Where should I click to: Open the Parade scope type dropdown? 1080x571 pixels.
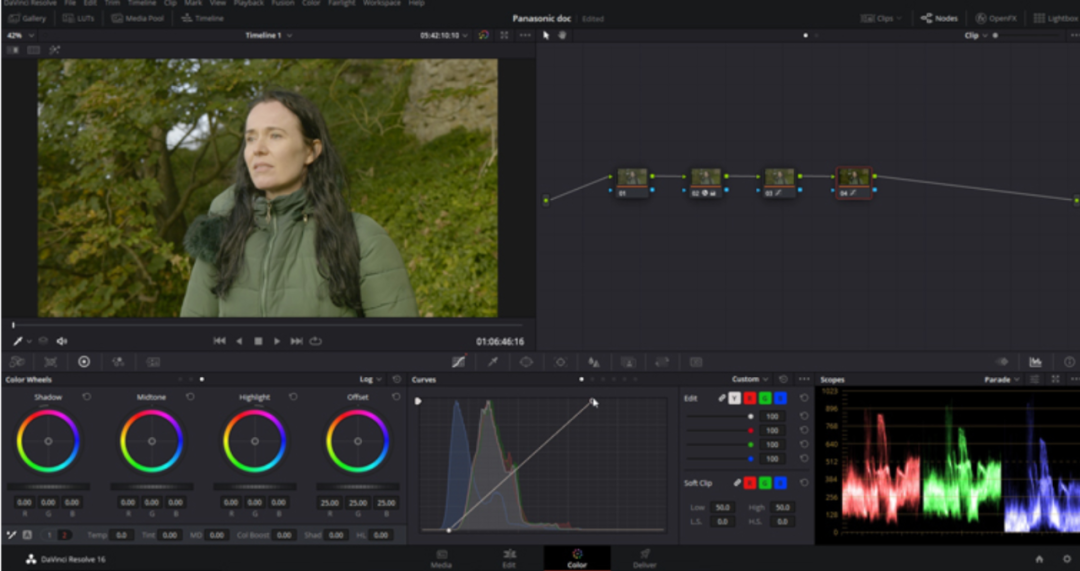coord(1002,380)
